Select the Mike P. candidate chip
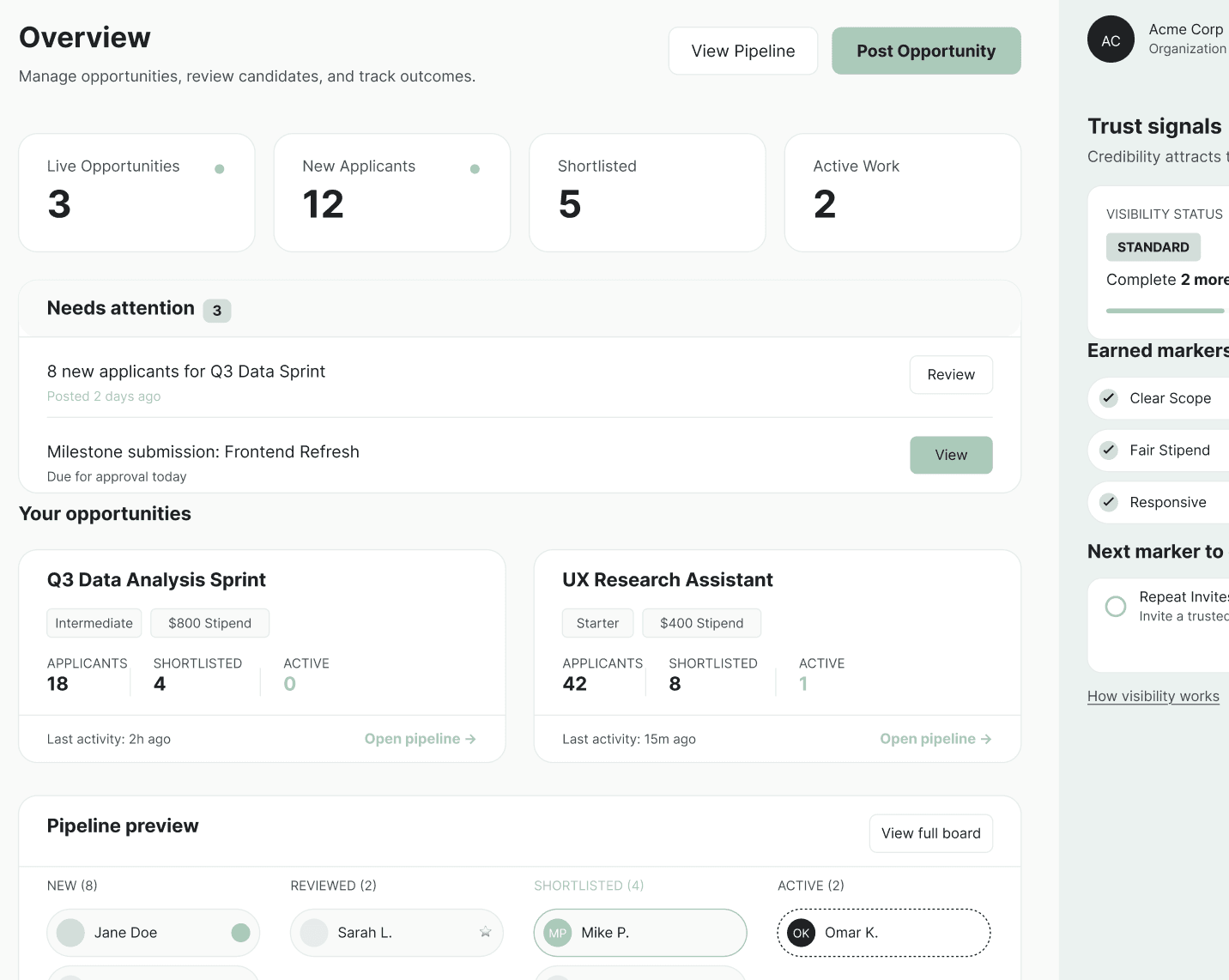 point(640,933)
